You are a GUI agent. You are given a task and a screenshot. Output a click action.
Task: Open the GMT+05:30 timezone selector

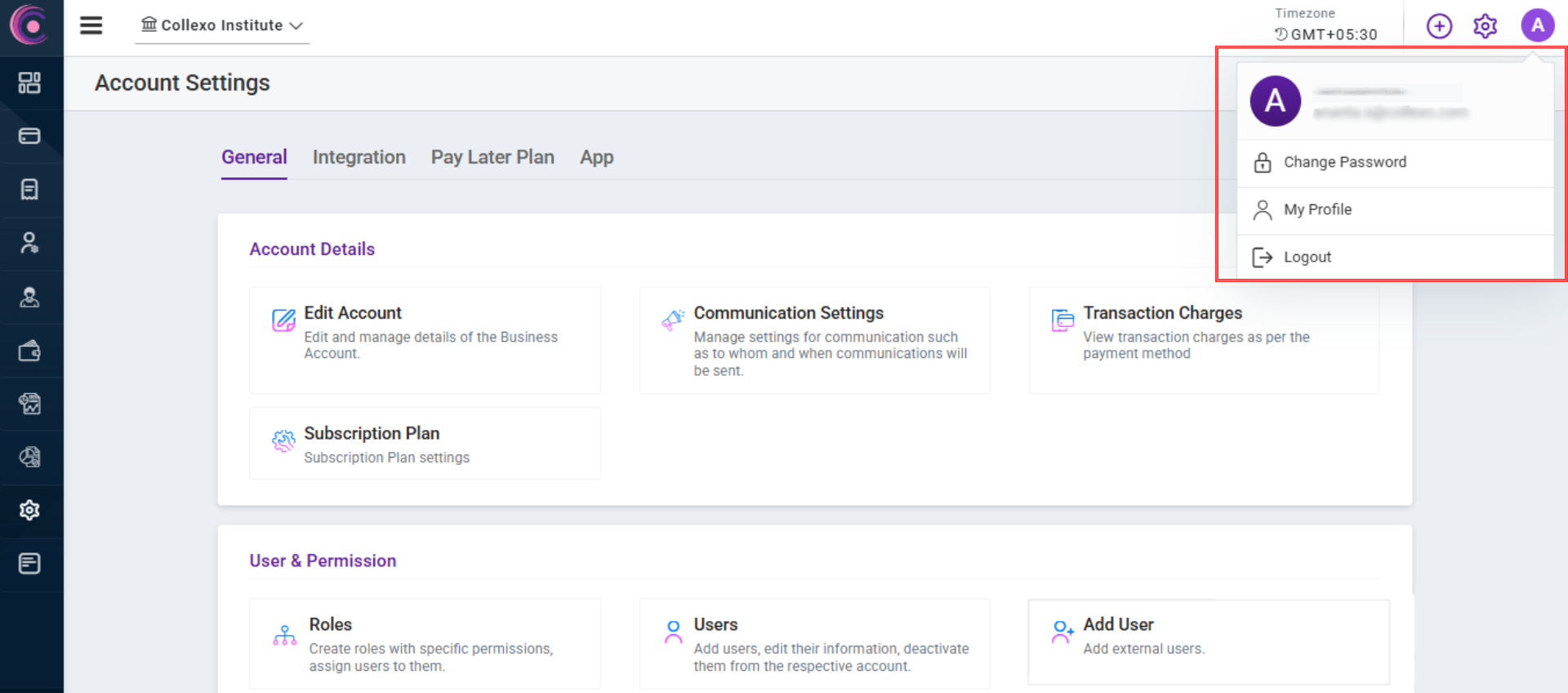click(x=1325, y=34)
